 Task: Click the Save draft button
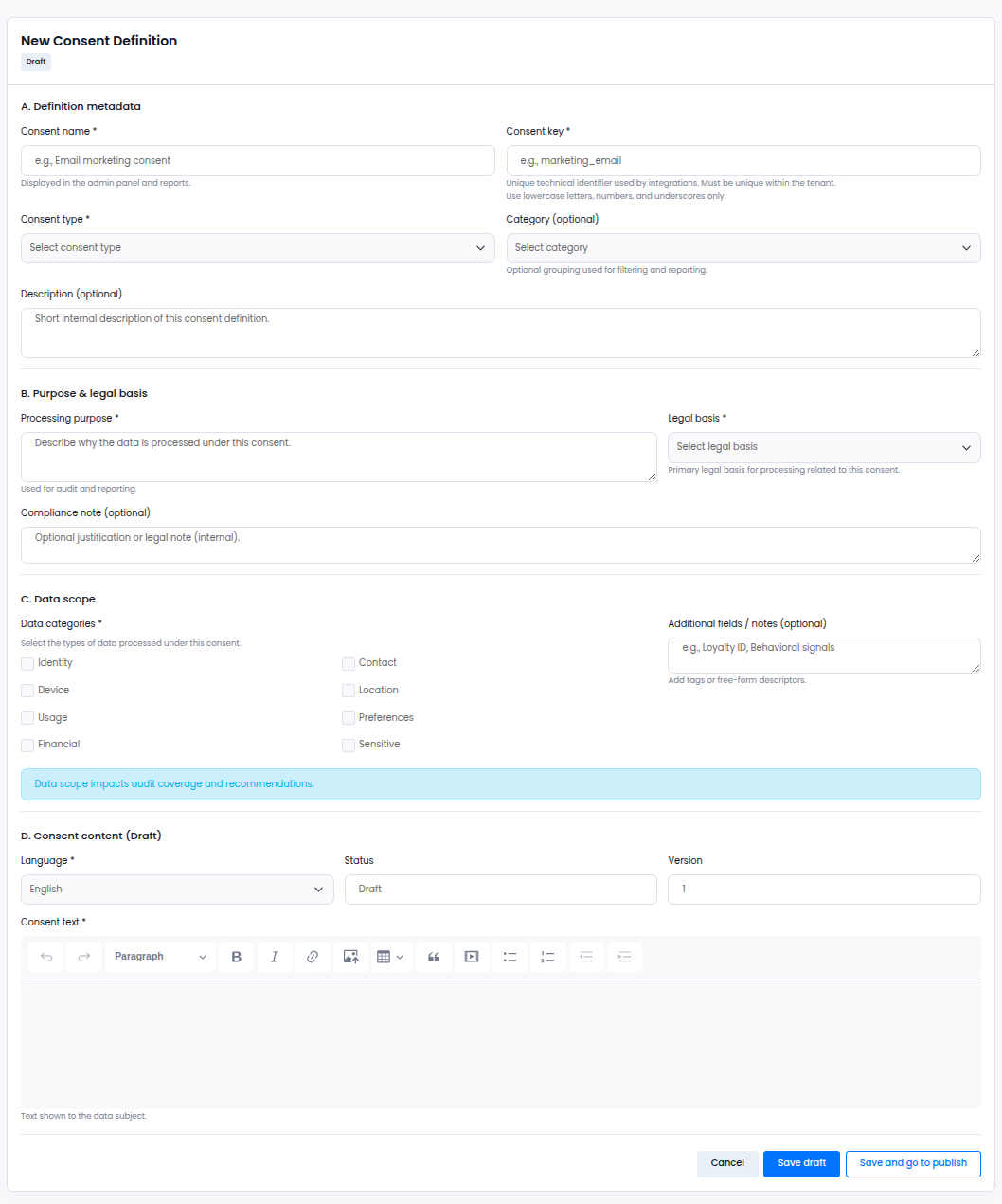click(x=800, y=1163)
